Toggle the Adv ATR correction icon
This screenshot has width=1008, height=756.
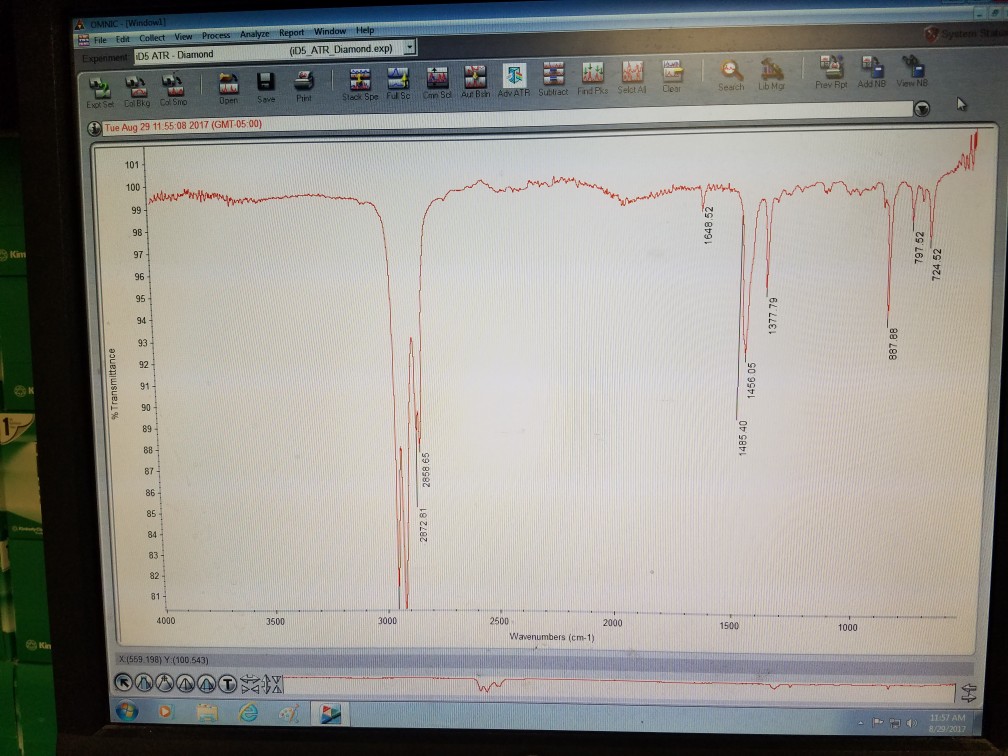[514, 81]
